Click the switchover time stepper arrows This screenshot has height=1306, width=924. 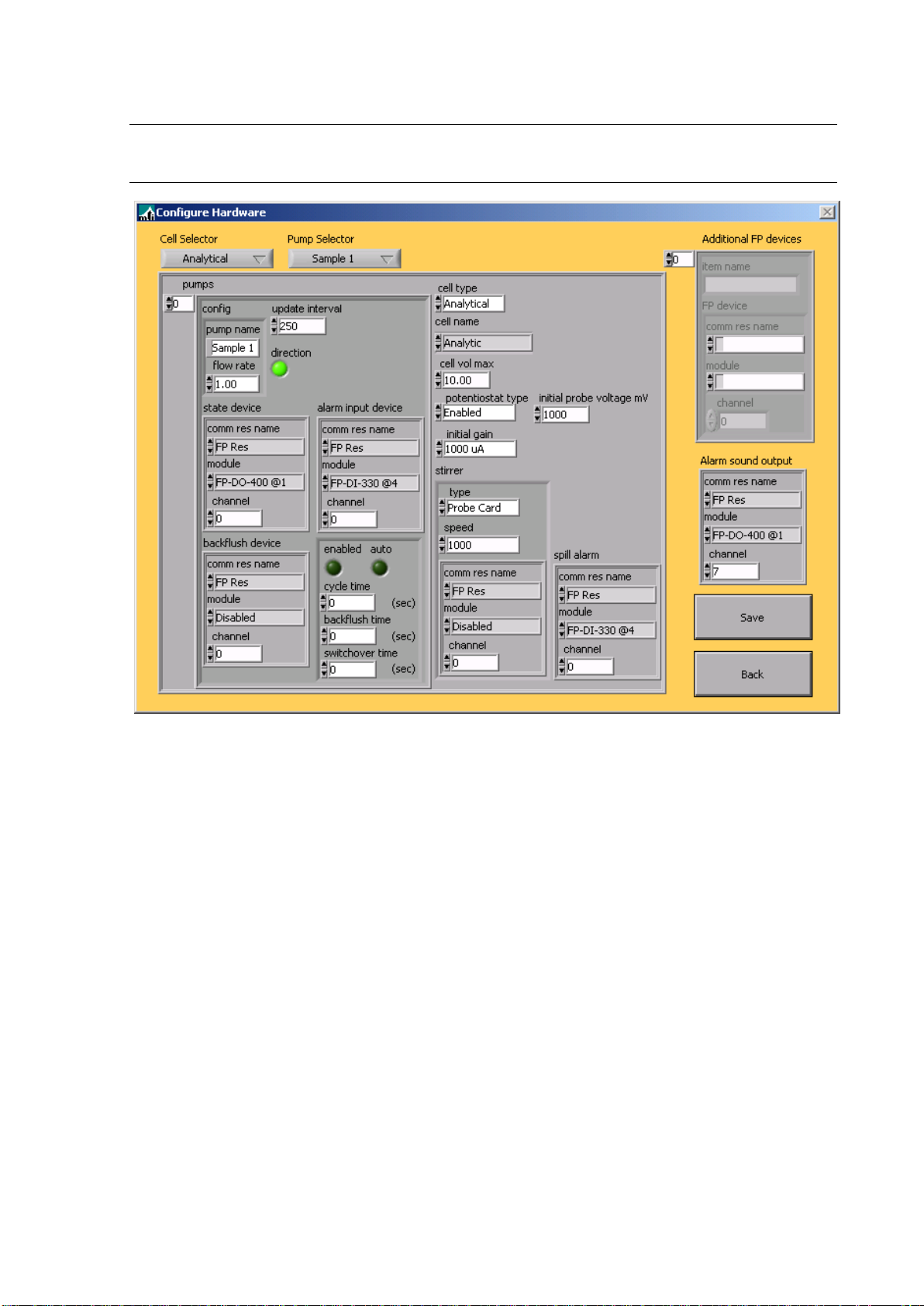coord(325,669)
